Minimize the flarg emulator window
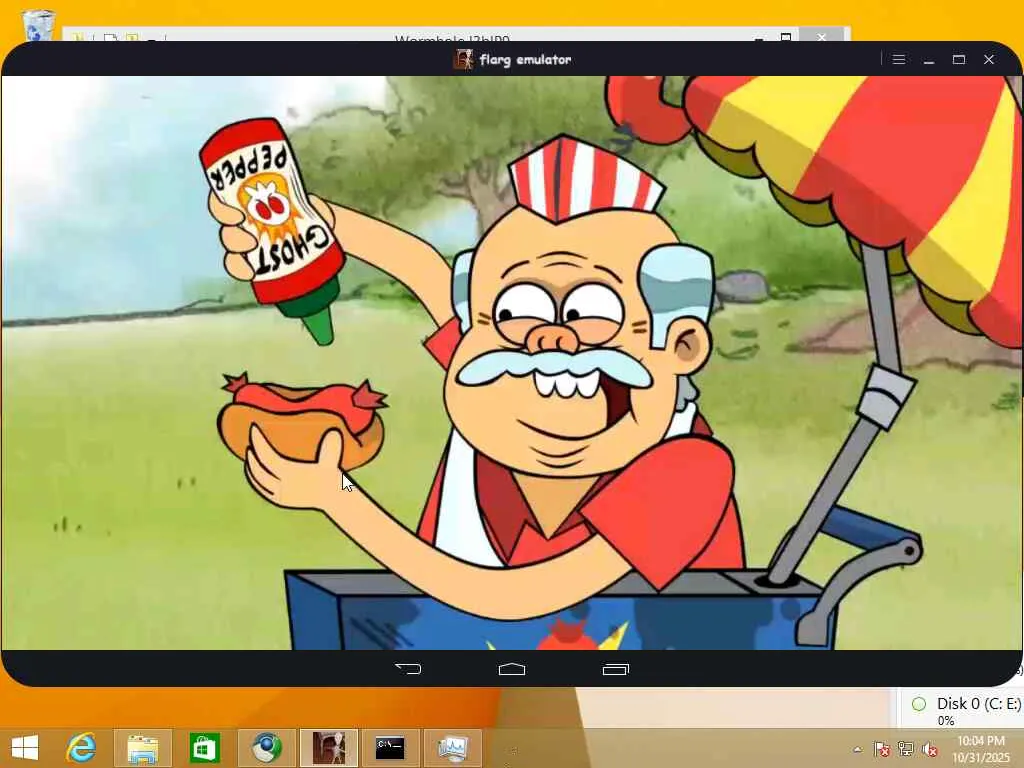The height and width of the screenshot is (768, 1024). click(929, 59)
